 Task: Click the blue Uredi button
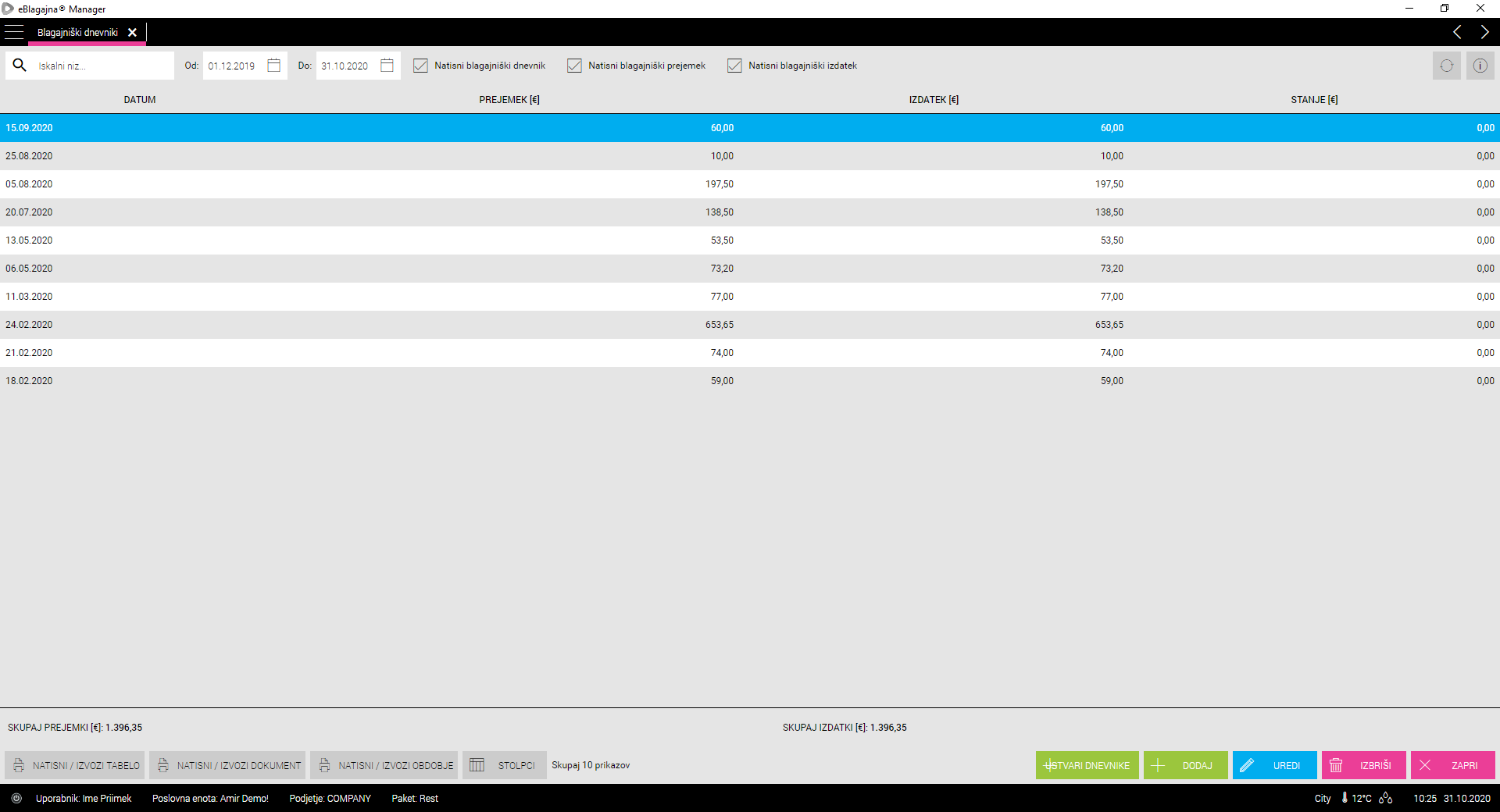1274,765
